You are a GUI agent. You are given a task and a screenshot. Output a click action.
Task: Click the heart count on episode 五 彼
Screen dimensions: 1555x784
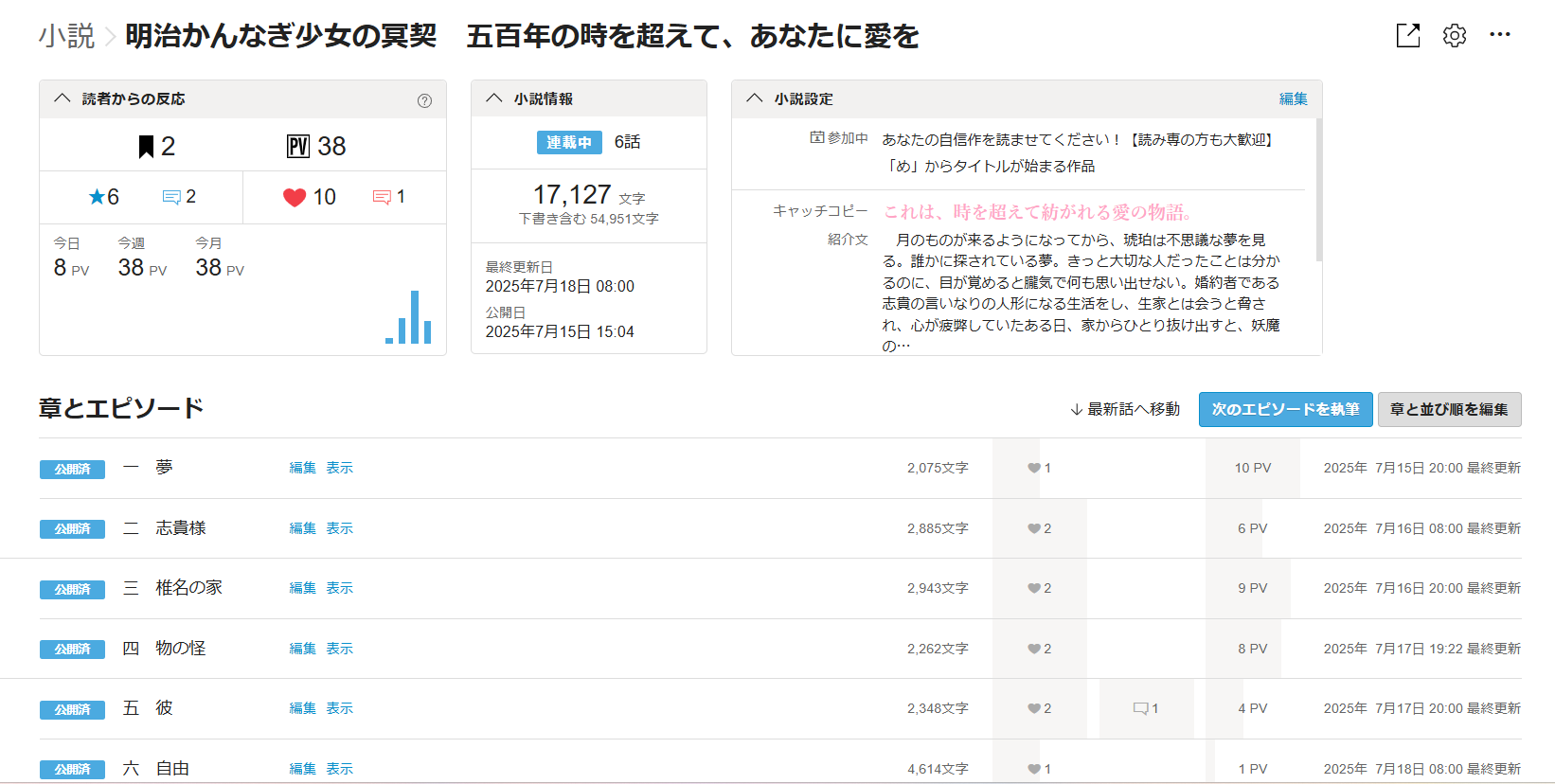click(x=1040, y=708)
